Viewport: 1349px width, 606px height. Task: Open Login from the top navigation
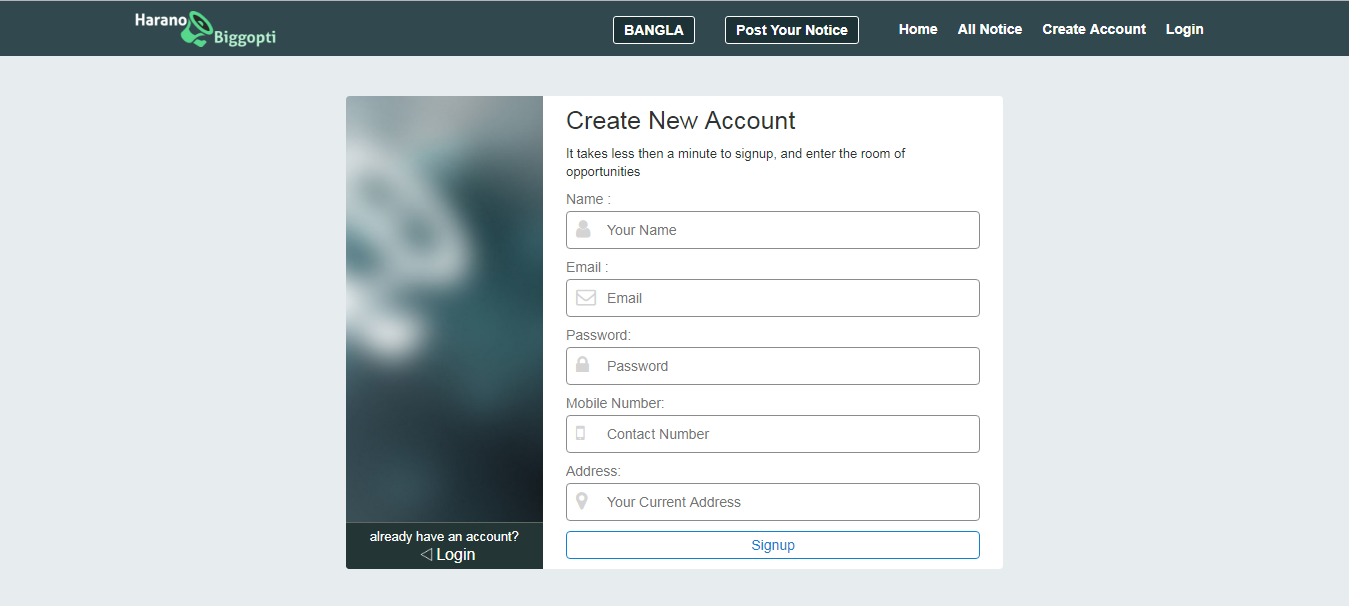1184,29
